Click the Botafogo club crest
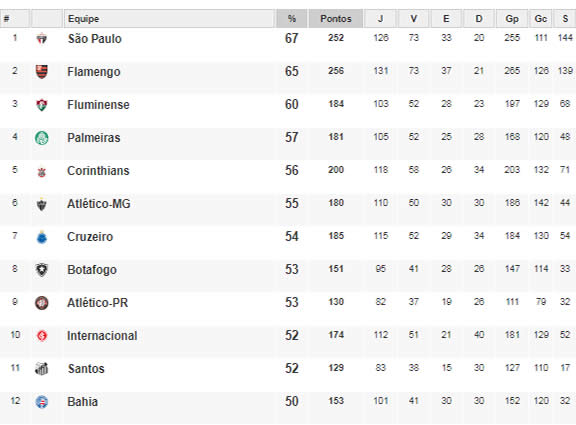This screenshot has width=576, height=425. pyautogui.click(x=42, y=270)
